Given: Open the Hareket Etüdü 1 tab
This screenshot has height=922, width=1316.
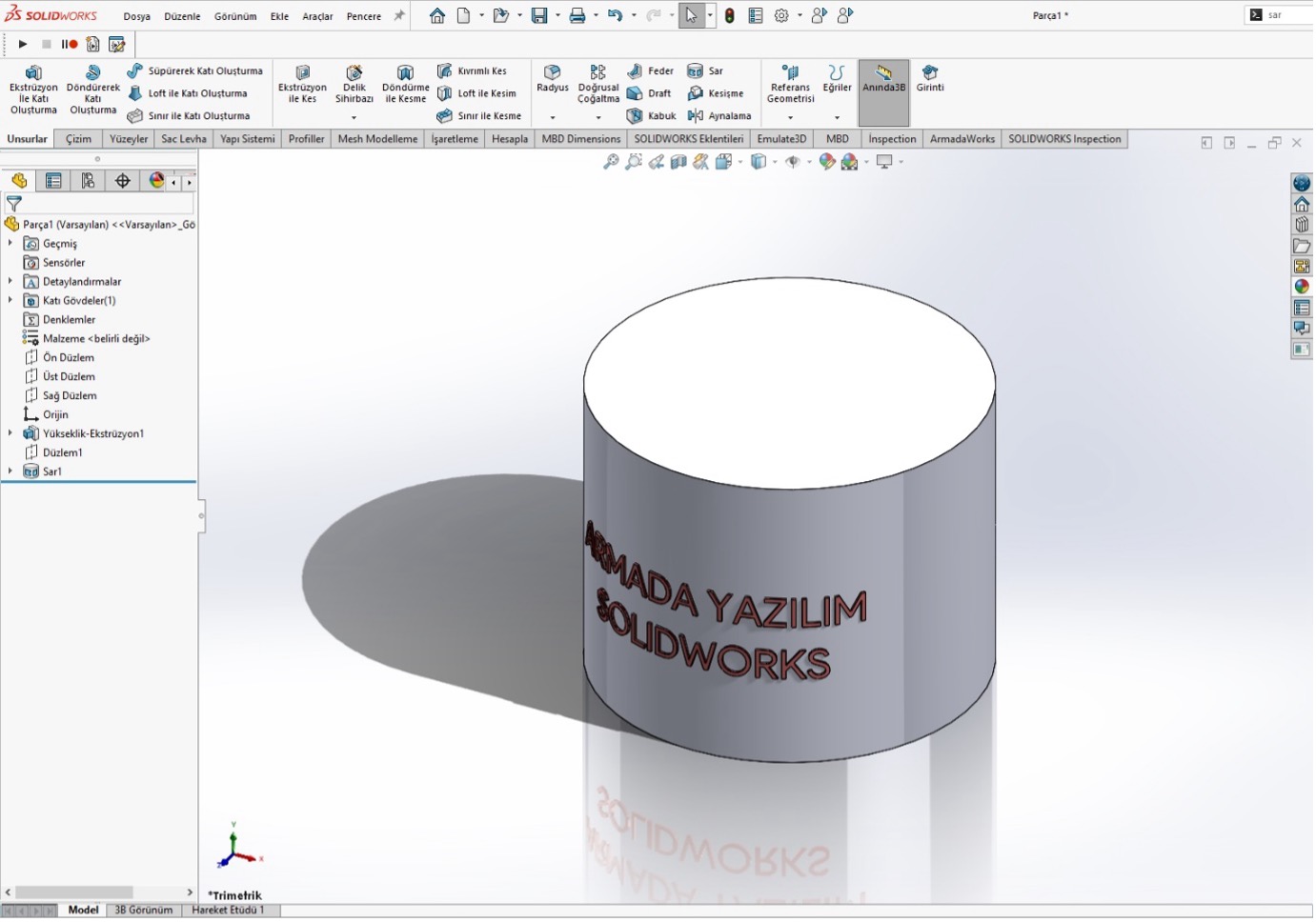Looking at the screenshot, I should [228, 911].
